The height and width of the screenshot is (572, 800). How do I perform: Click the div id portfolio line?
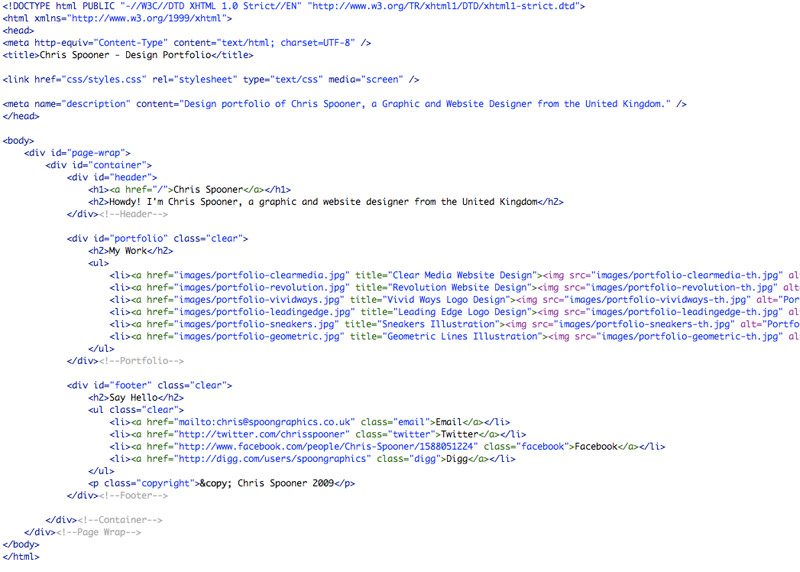[157, 239]
